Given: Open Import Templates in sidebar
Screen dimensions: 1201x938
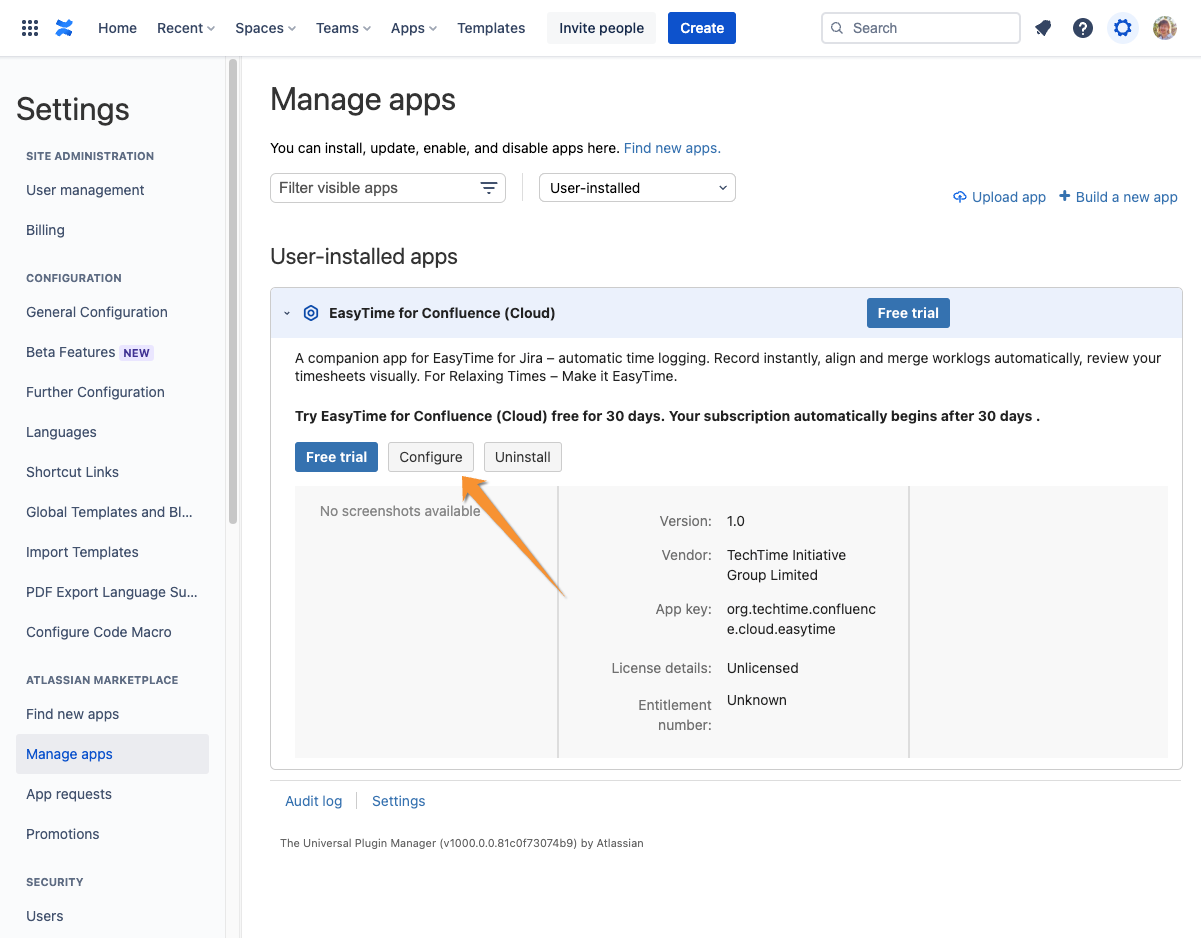Looking at the screenshot, I should tap(82, 552).
